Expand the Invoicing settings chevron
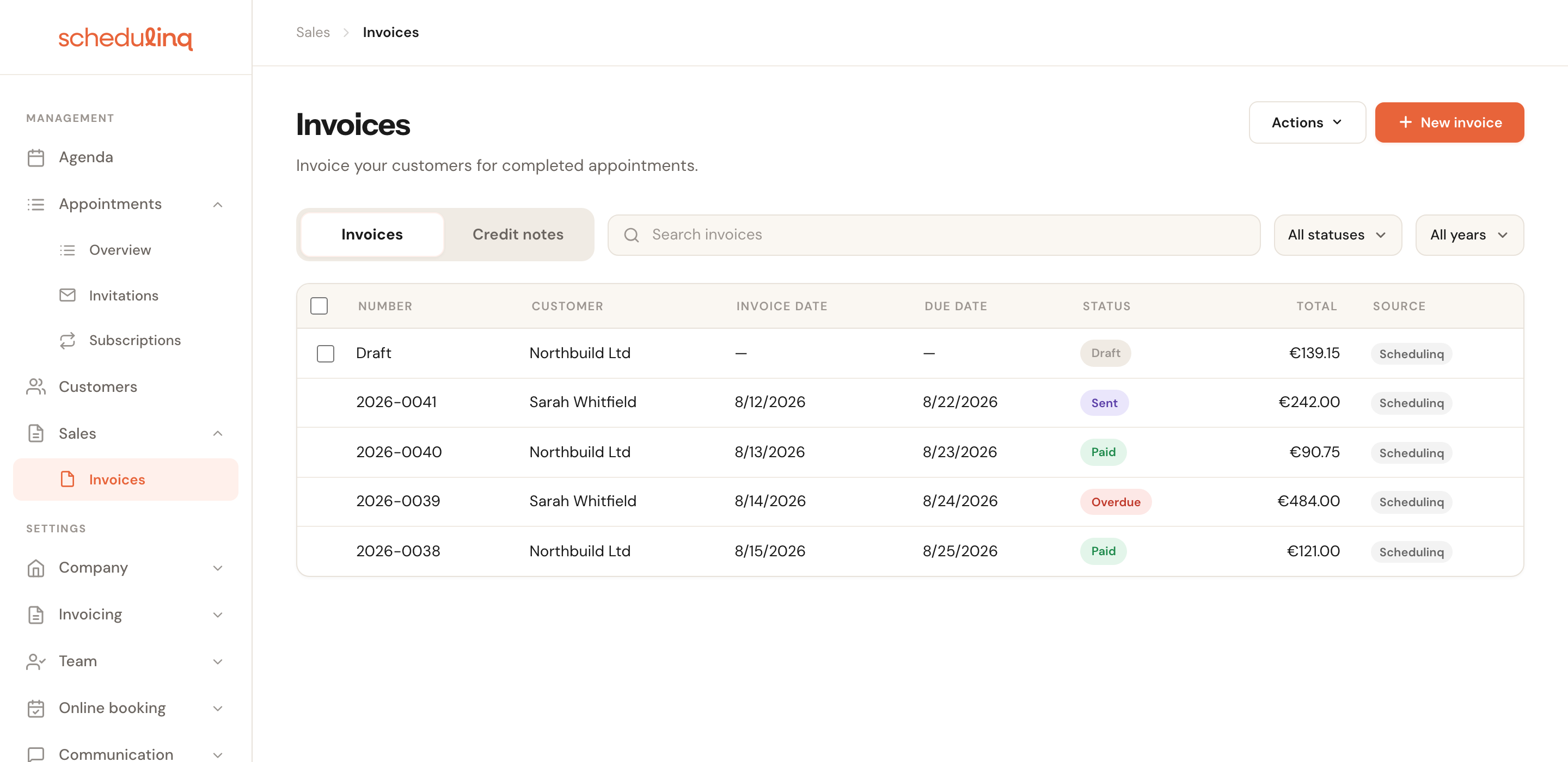Screen dimensions: 1568x762 218,614
